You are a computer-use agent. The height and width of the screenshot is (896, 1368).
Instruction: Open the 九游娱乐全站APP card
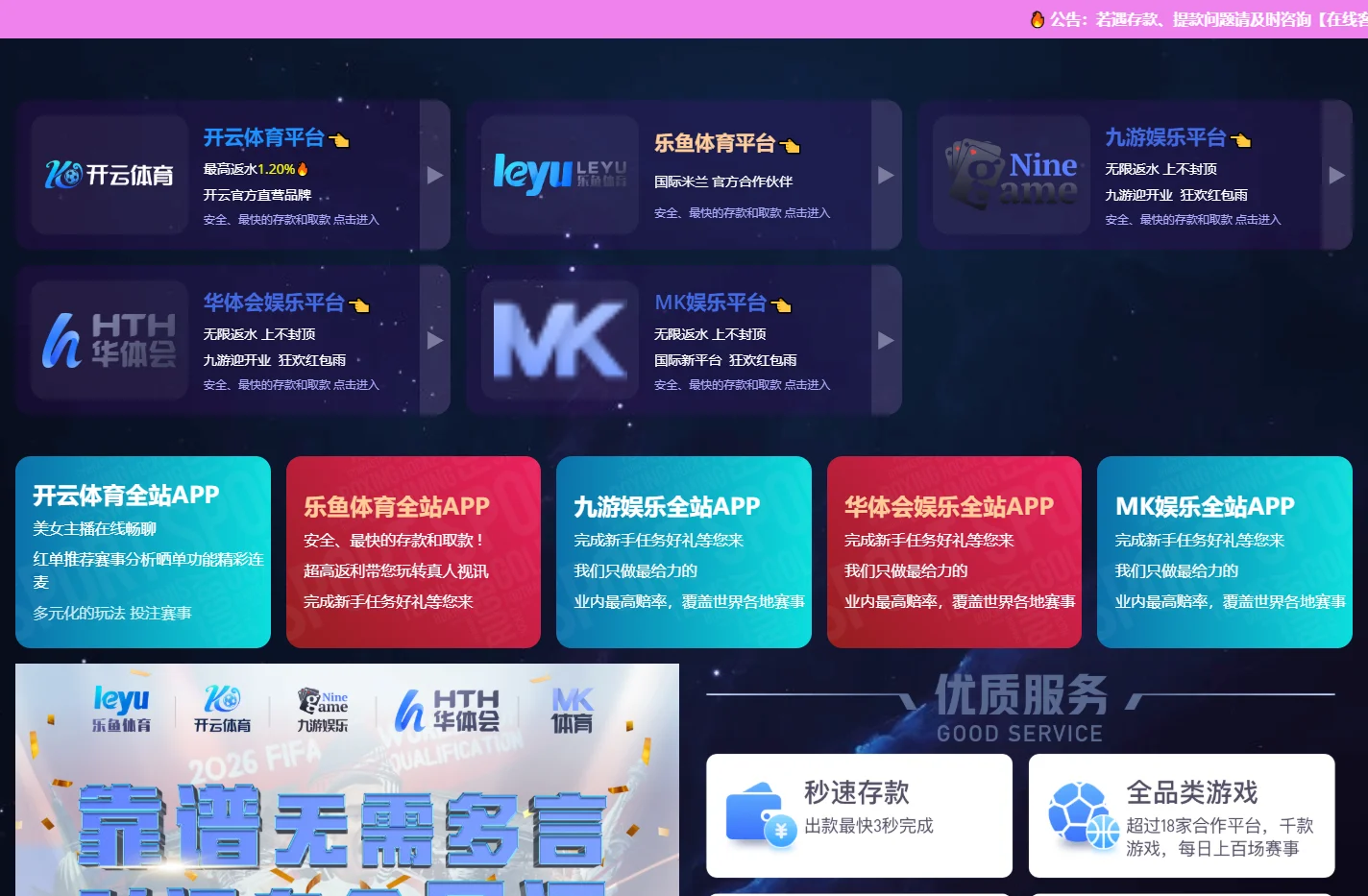point(684,552)
